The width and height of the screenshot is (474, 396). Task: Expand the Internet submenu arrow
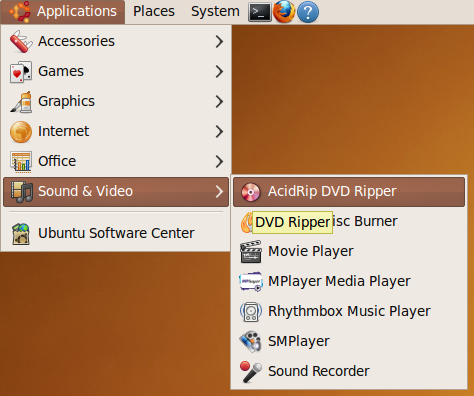pos(219,131)
